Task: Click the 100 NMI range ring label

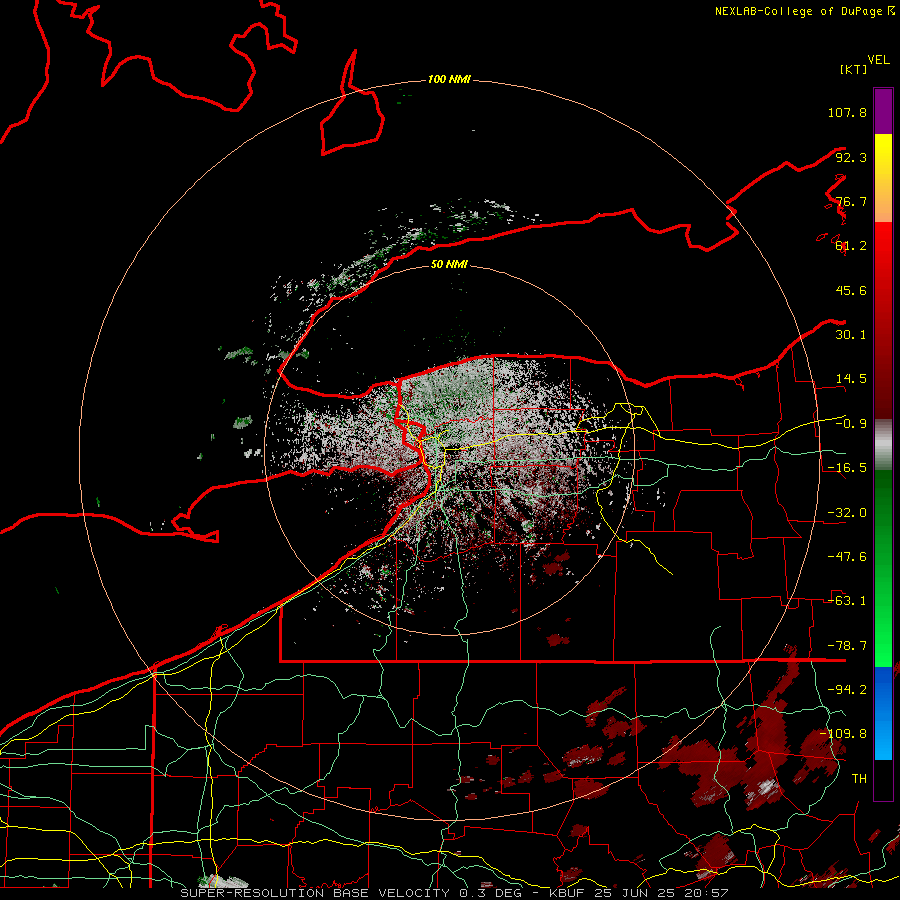Action: click(449, 79)
